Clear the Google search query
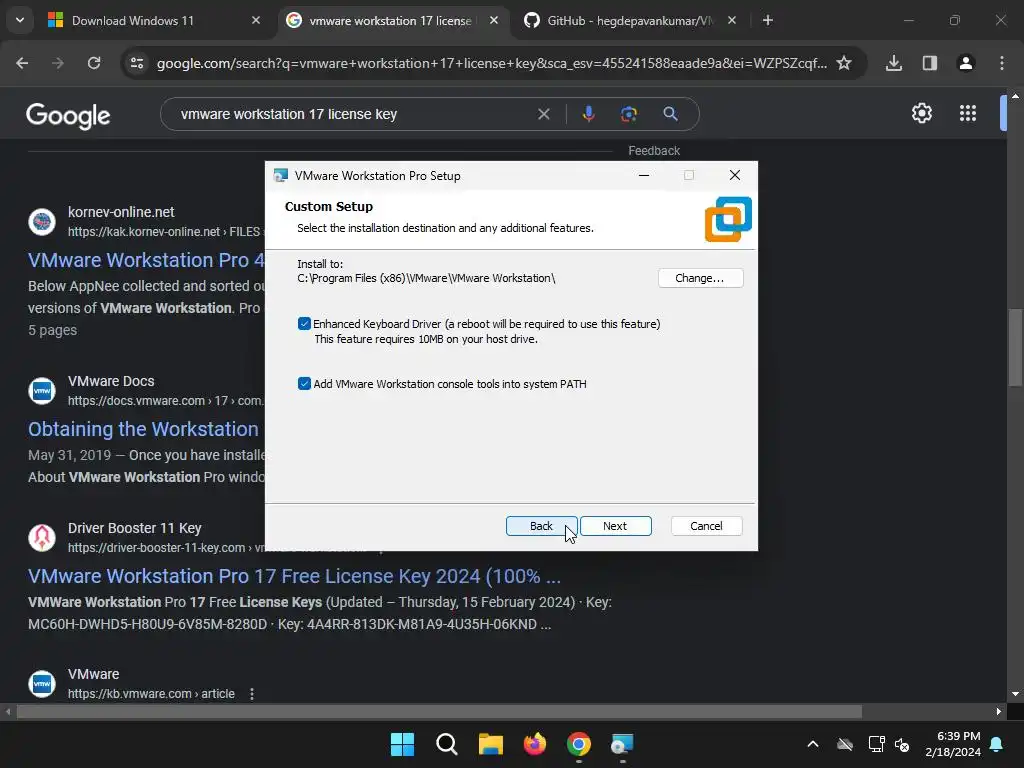The height and width of the screenshot is (768, 1024). coord(543,114)
